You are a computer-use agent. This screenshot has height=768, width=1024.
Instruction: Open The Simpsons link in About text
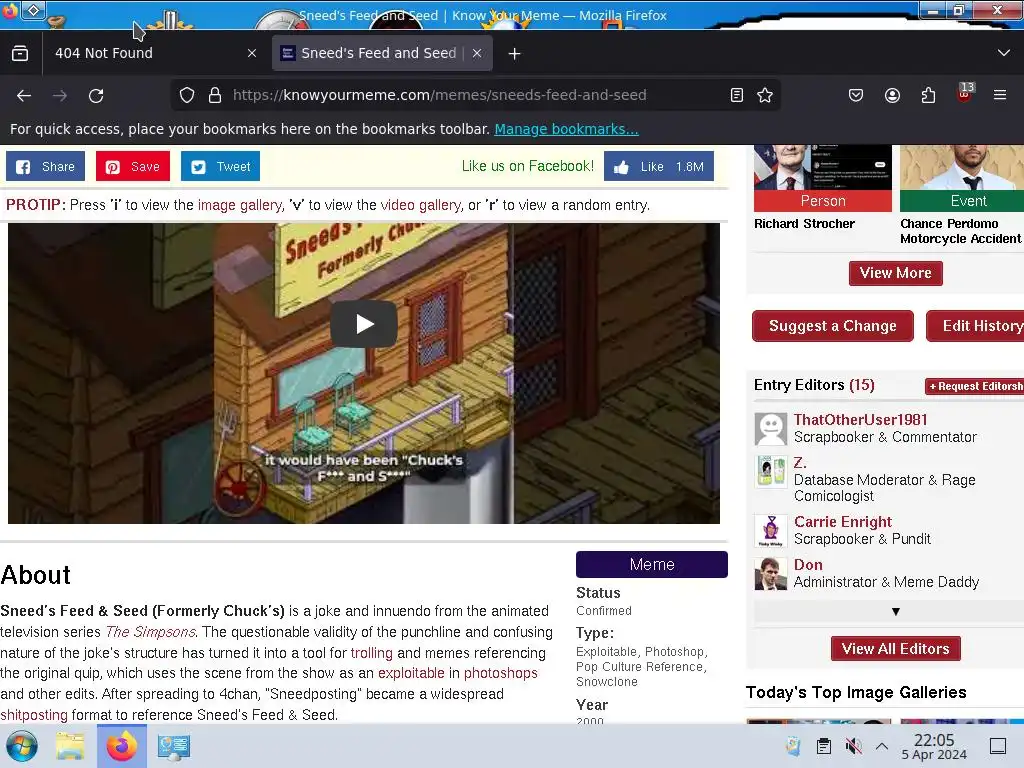[x=150, y=632]
